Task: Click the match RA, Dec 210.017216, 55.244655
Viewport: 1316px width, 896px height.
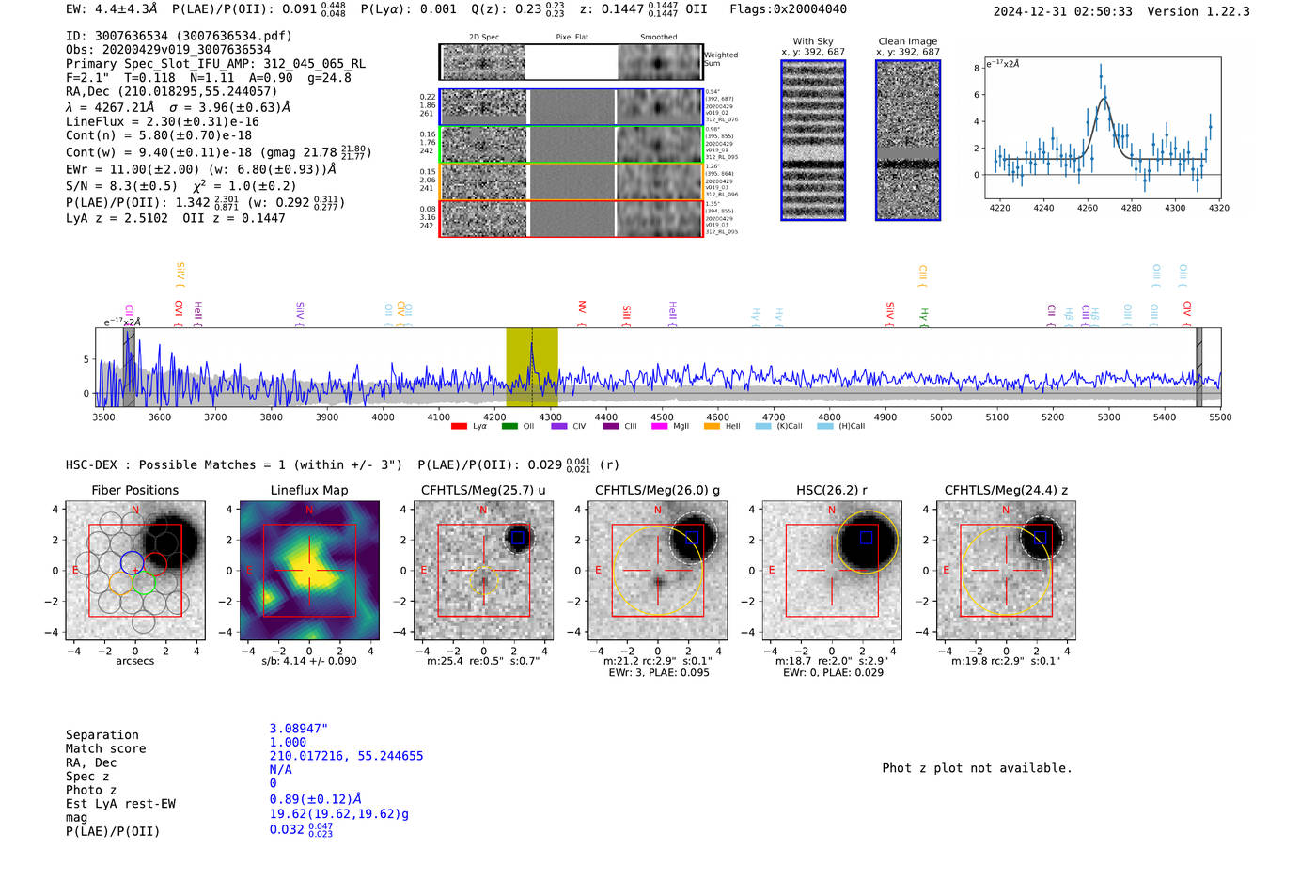Action: (x=346, y=756)
